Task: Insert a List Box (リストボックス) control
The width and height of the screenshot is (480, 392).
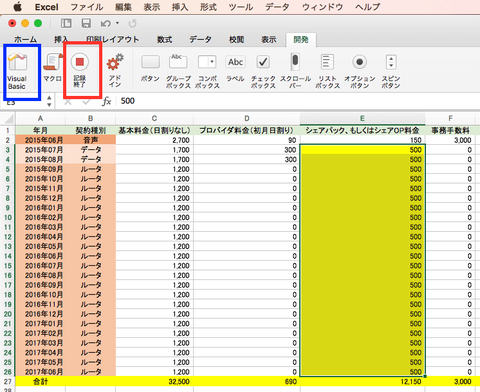Action: coord(327,71)
